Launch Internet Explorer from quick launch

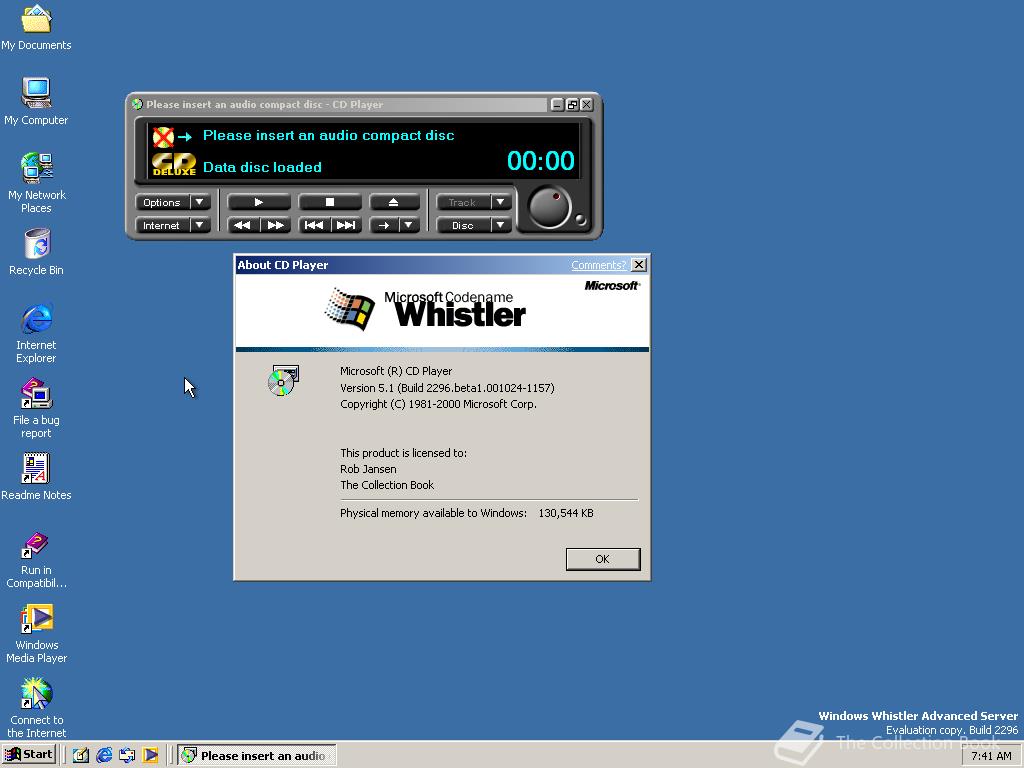click(104, 756)
